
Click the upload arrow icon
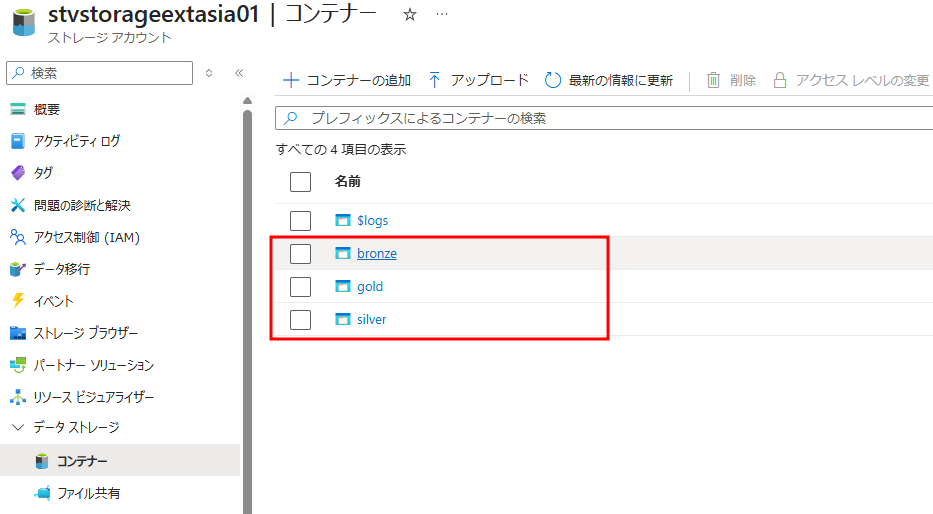435,80
